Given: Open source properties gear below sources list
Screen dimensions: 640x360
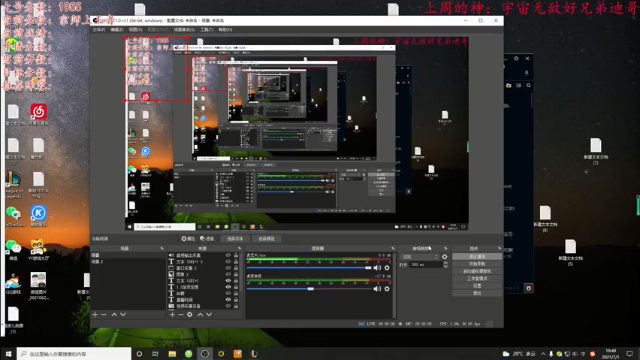Looking at the screenshot, I should 189,315.
